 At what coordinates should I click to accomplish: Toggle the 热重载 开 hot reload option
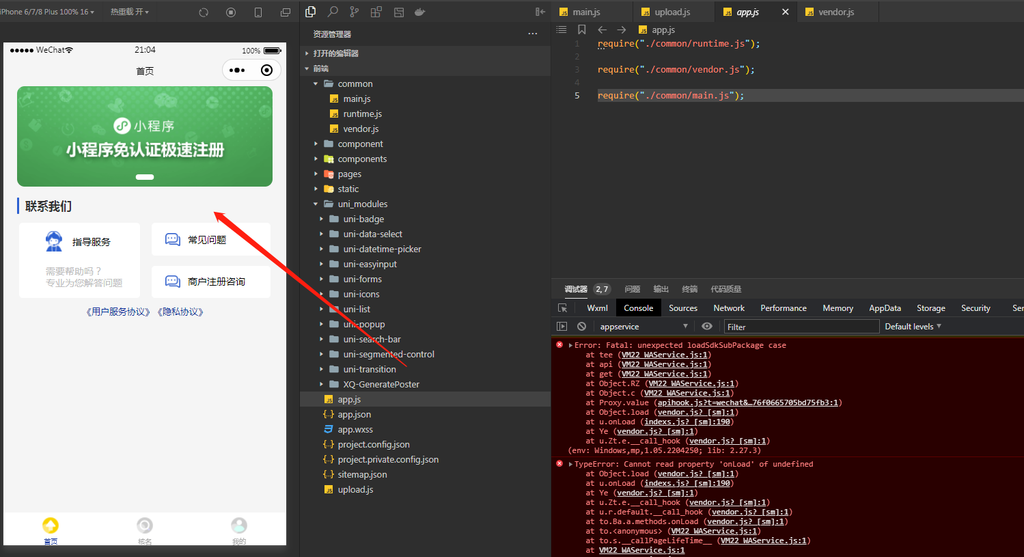pos(129,12)
